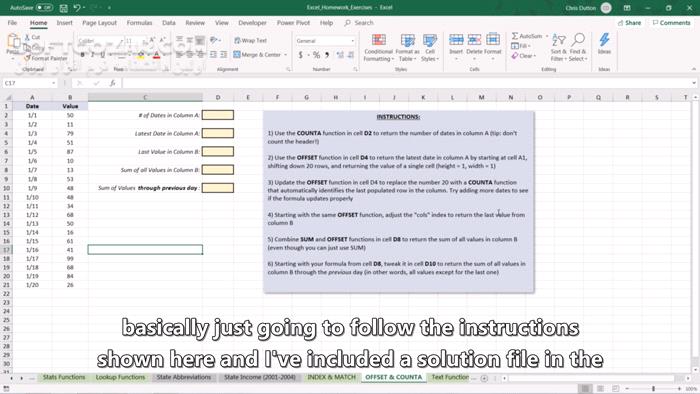Apply Comma Style format
Image resolution: width=700 pixels, height=394 pixels.
[327, 55]
